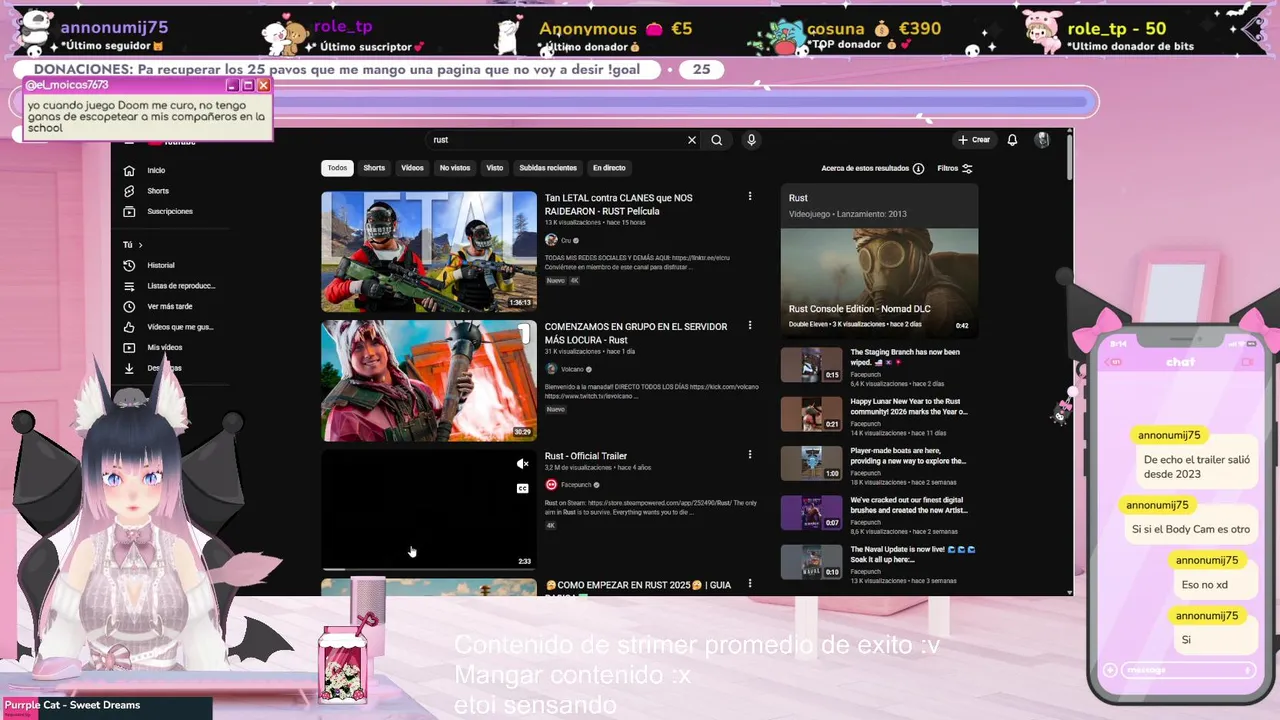The image size is (1280, 720).
Task: Click the Nuevo badge under Volcano video
Action: [555, 409]
